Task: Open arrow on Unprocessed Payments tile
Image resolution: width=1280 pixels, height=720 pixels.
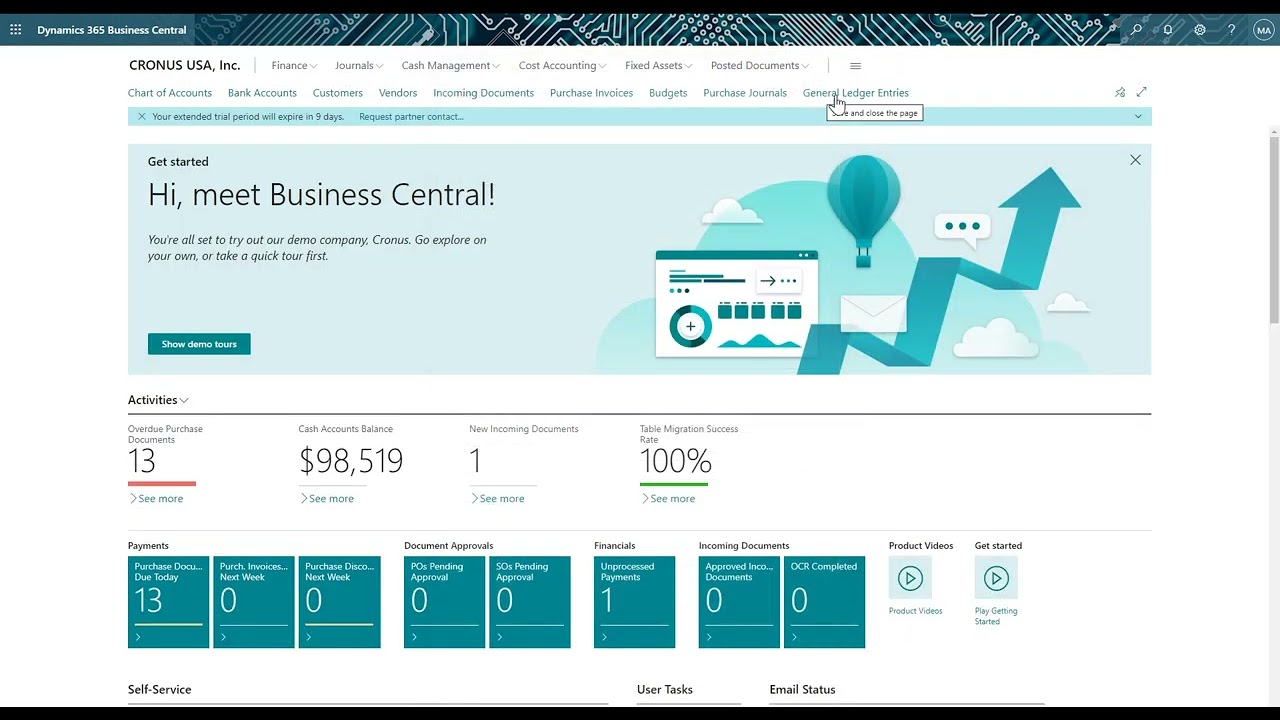Action: pyautogui.click(x=604, y=637)
